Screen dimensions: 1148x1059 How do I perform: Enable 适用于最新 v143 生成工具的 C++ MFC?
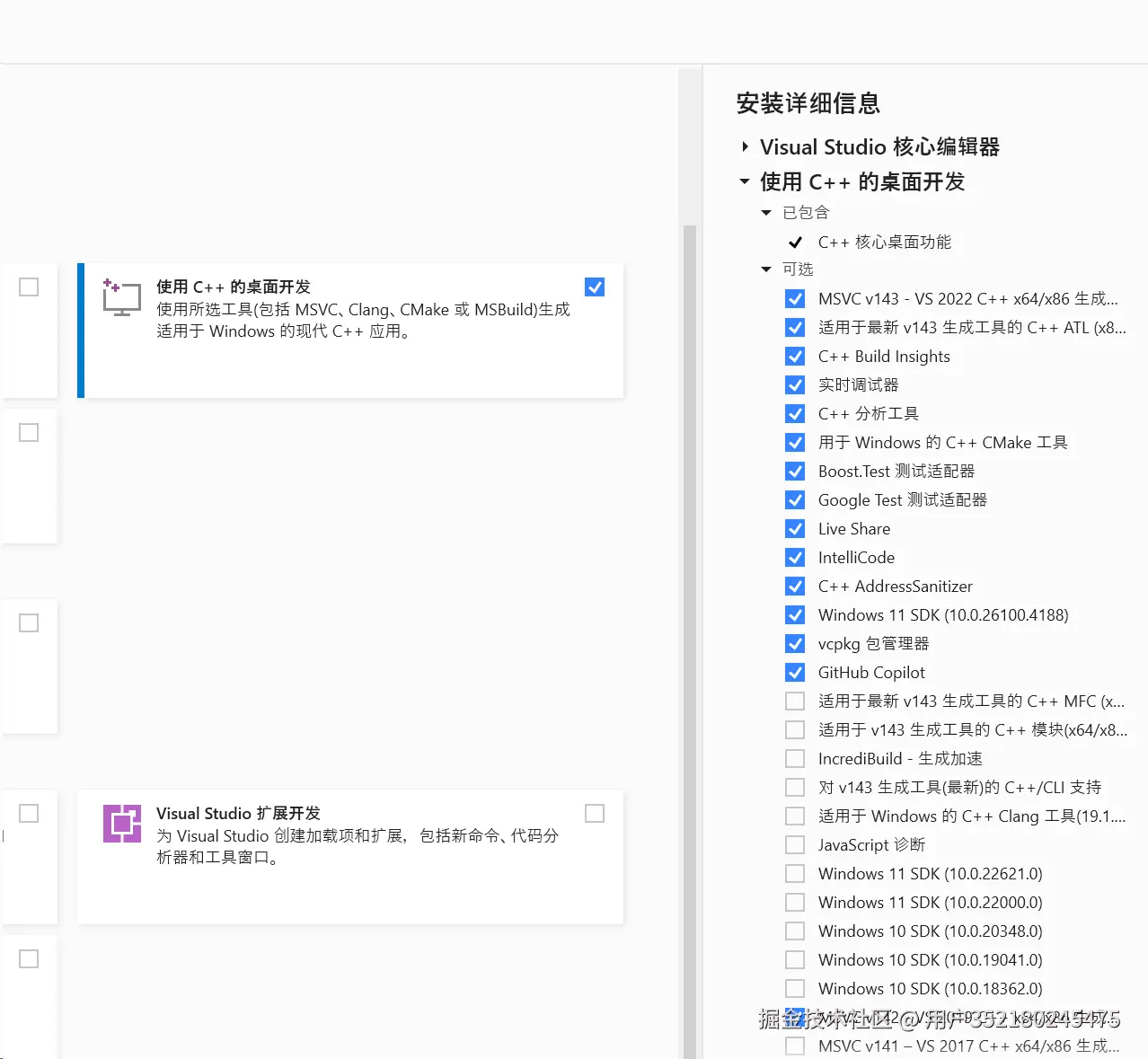point(795,701)
